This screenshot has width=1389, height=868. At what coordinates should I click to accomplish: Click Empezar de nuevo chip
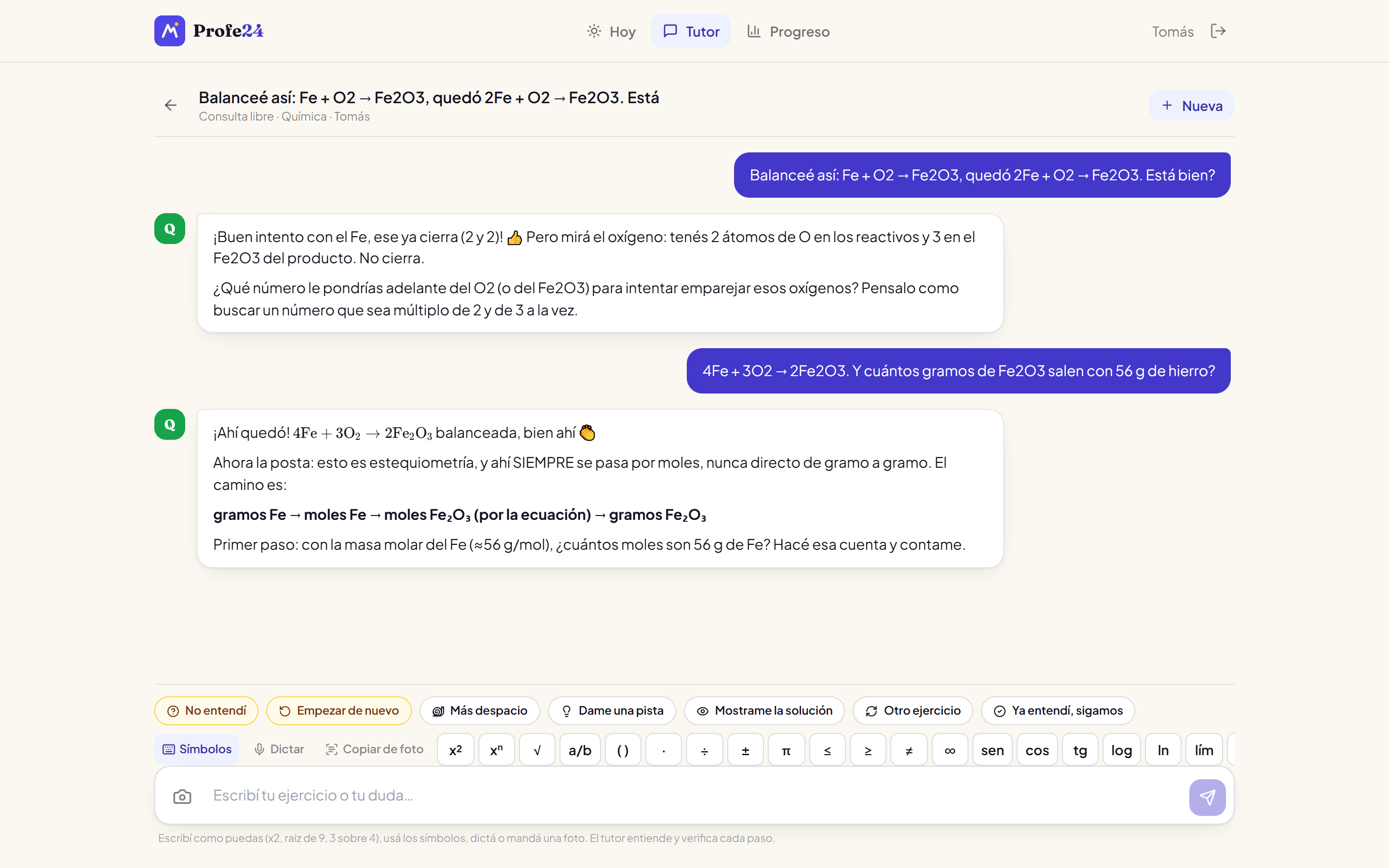339,711
